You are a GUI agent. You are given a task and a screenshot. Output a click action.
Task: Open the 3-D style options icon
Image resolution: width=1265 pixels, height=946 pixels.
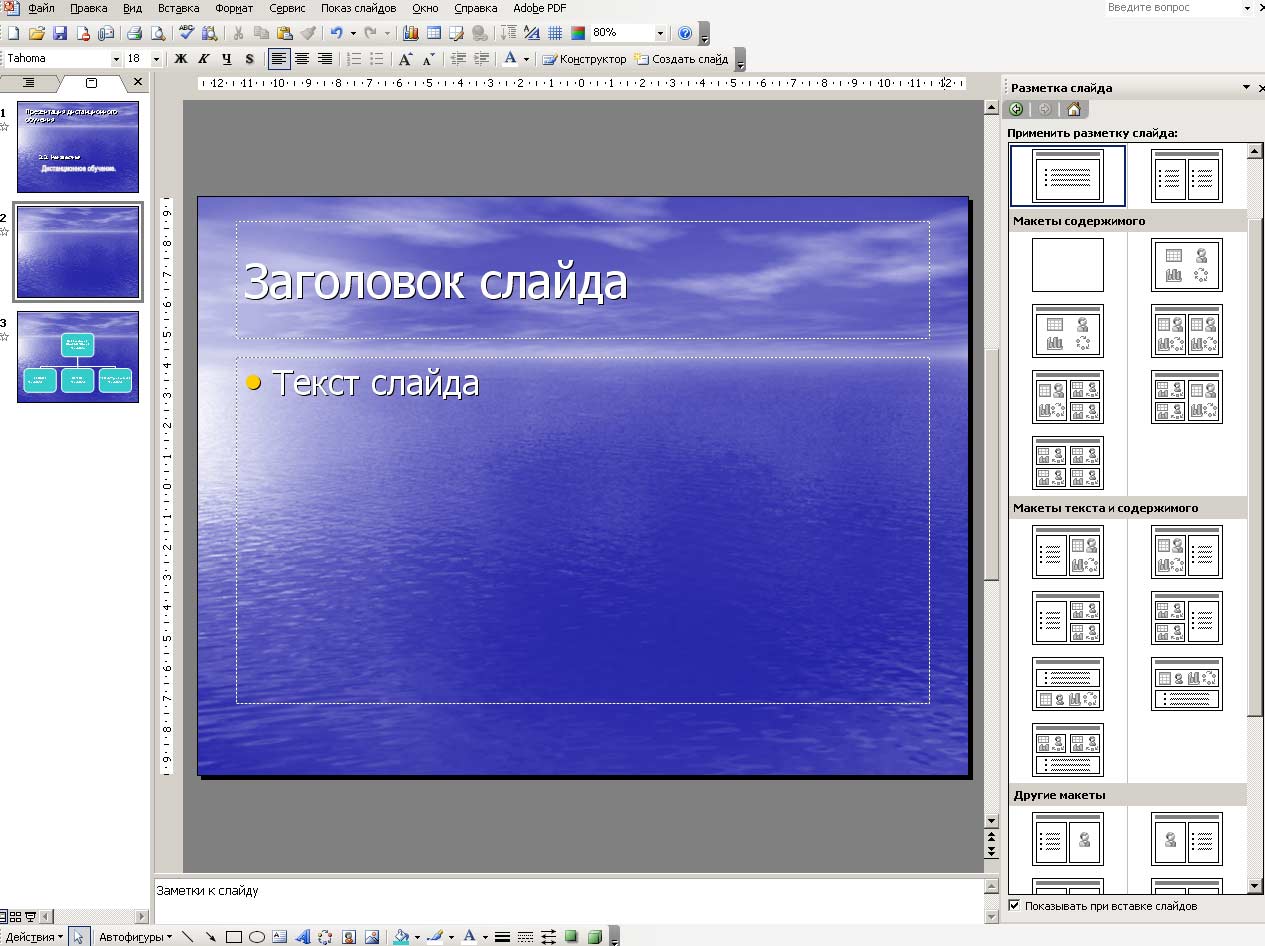[x=595, y=937]
